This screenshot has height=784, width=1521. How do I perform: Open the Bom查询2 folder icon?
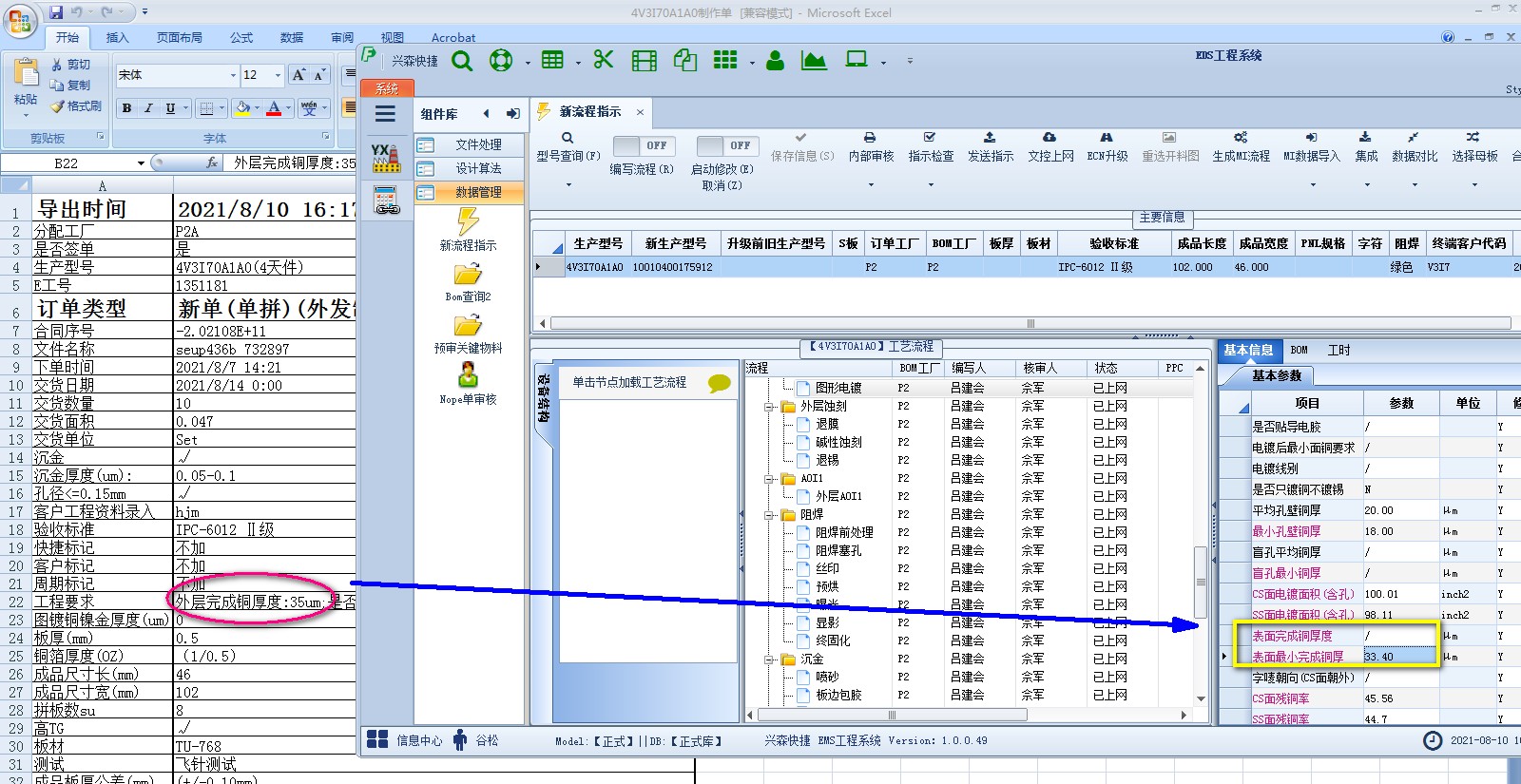click(x=468, y=274)
